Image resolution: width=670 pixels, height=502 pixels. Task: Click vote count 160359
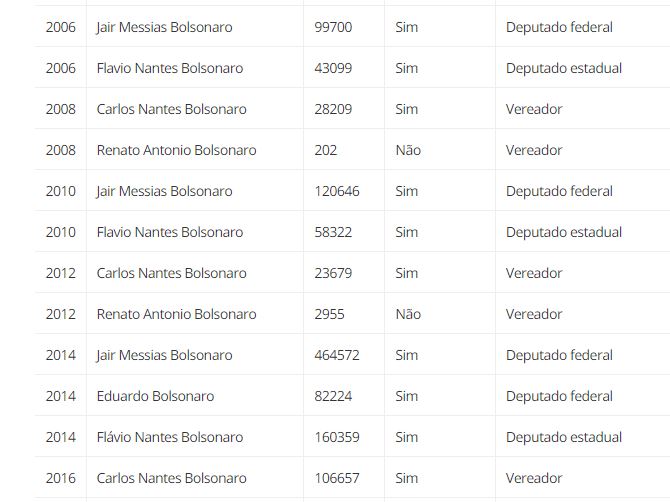(337, 437)
